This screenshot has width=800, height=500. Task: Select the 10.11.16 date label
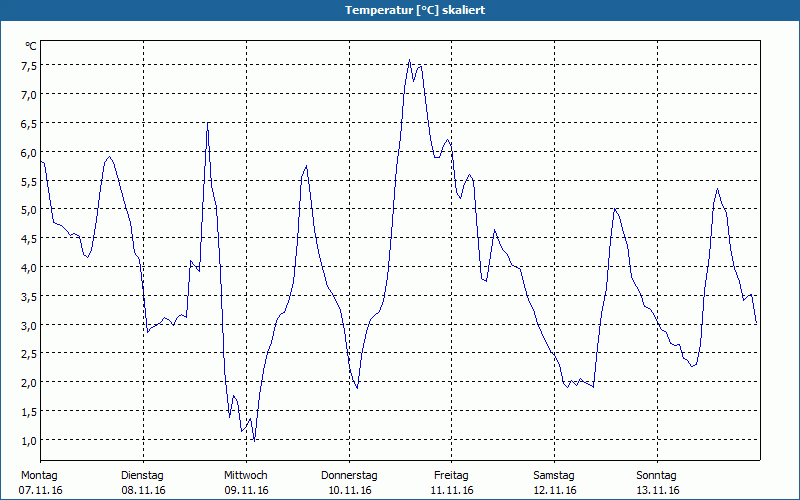tap(349, 490)
